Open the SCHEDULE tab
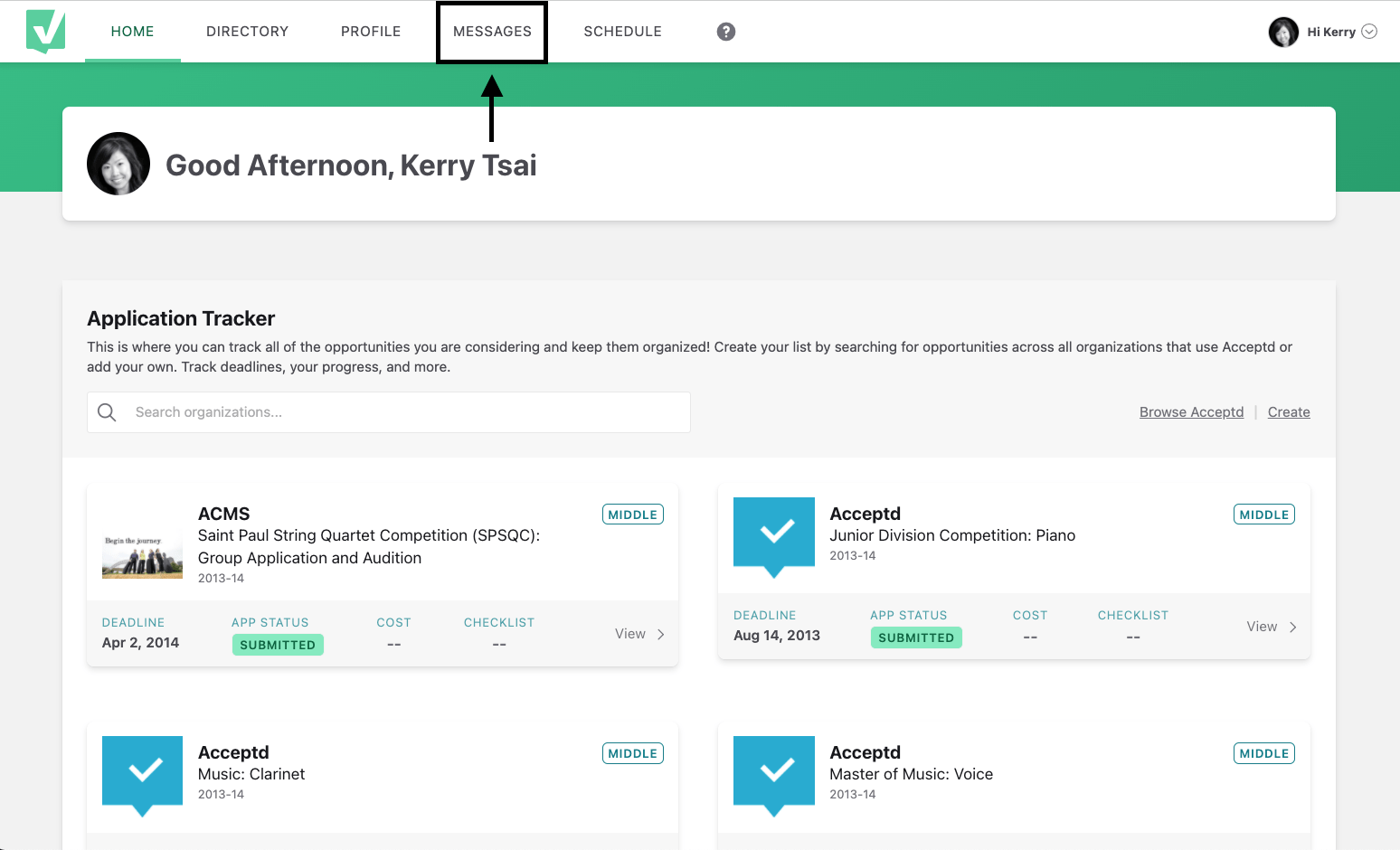The width and height of the screenshot is (1400, 850). click(623, 32)
